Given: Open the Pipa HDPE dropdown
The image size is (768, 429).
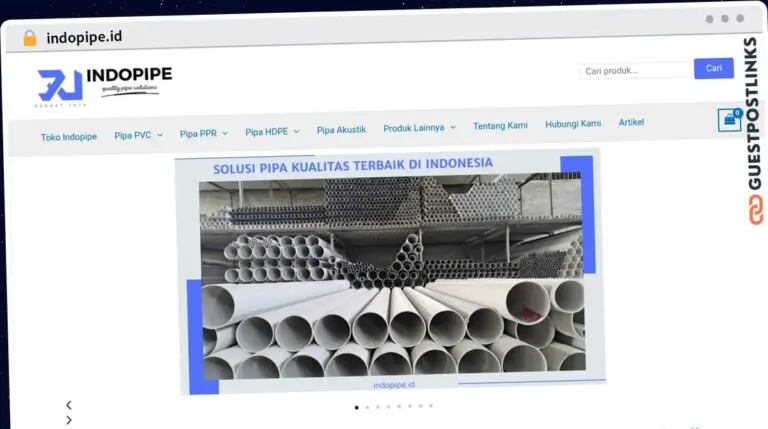Looking at the screenshot, I should (x=272, y=132).
